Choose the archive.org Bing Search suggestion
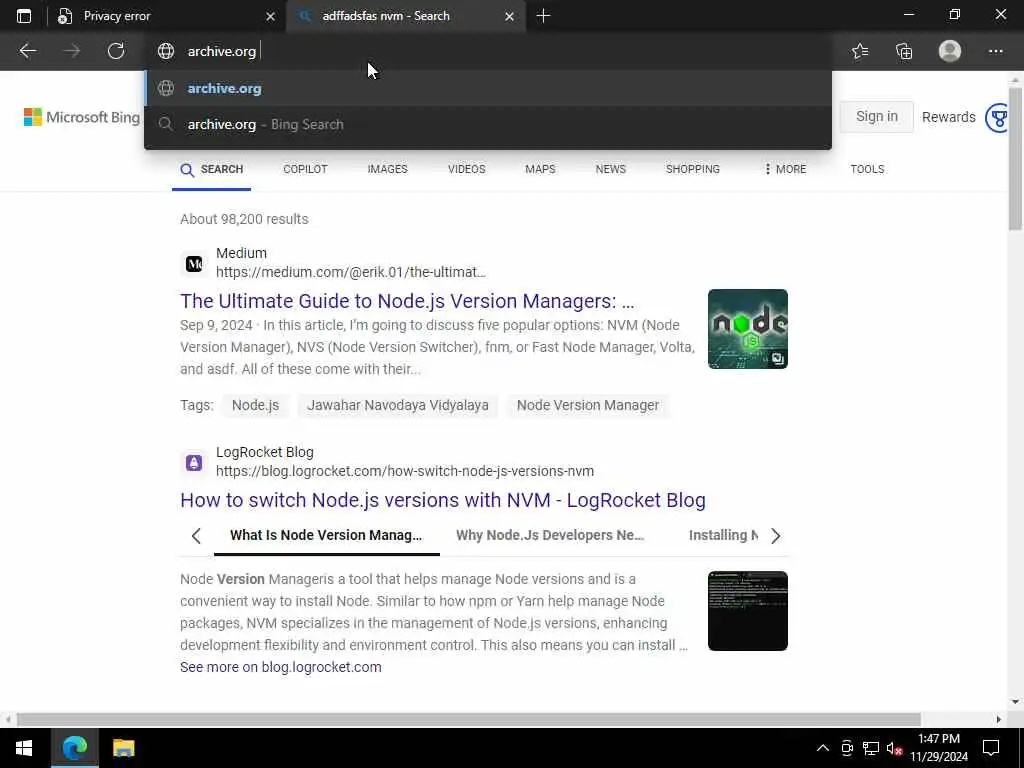This screenshot has width=1024, height=768. (x=488, y=124)
